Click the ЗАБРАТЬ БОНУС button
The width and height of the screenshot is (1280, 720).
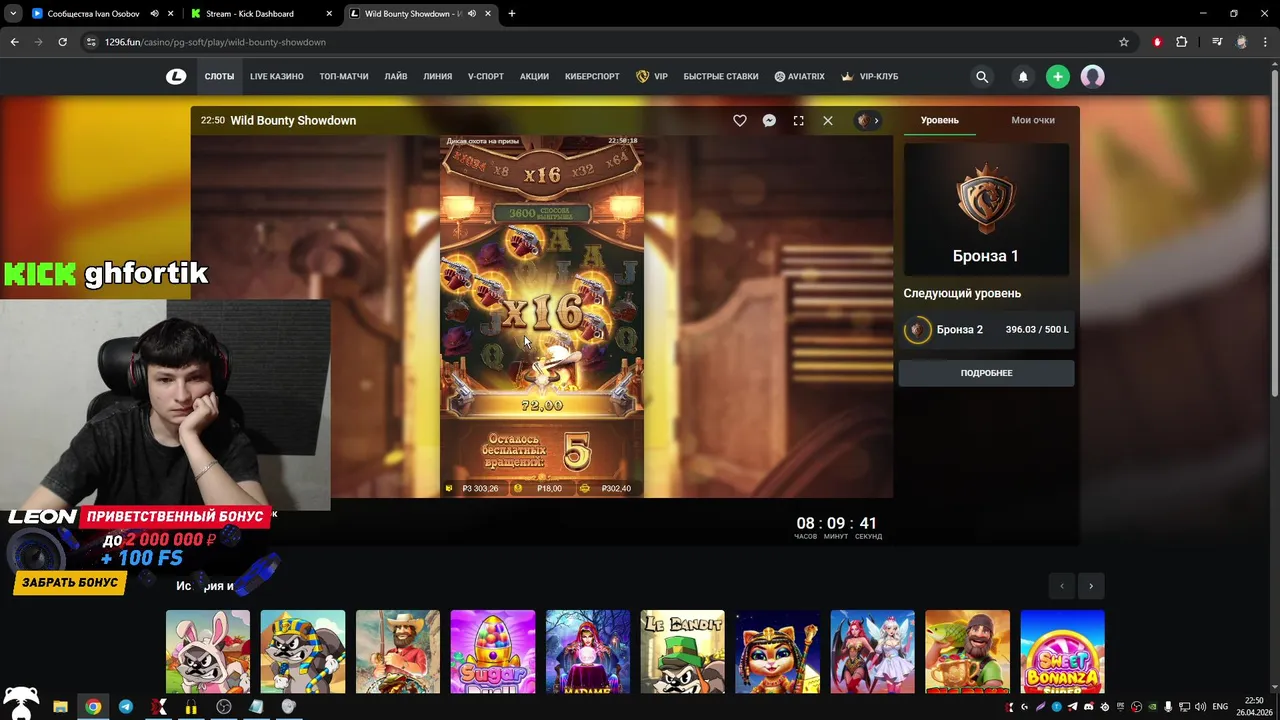tap(70, 583)
